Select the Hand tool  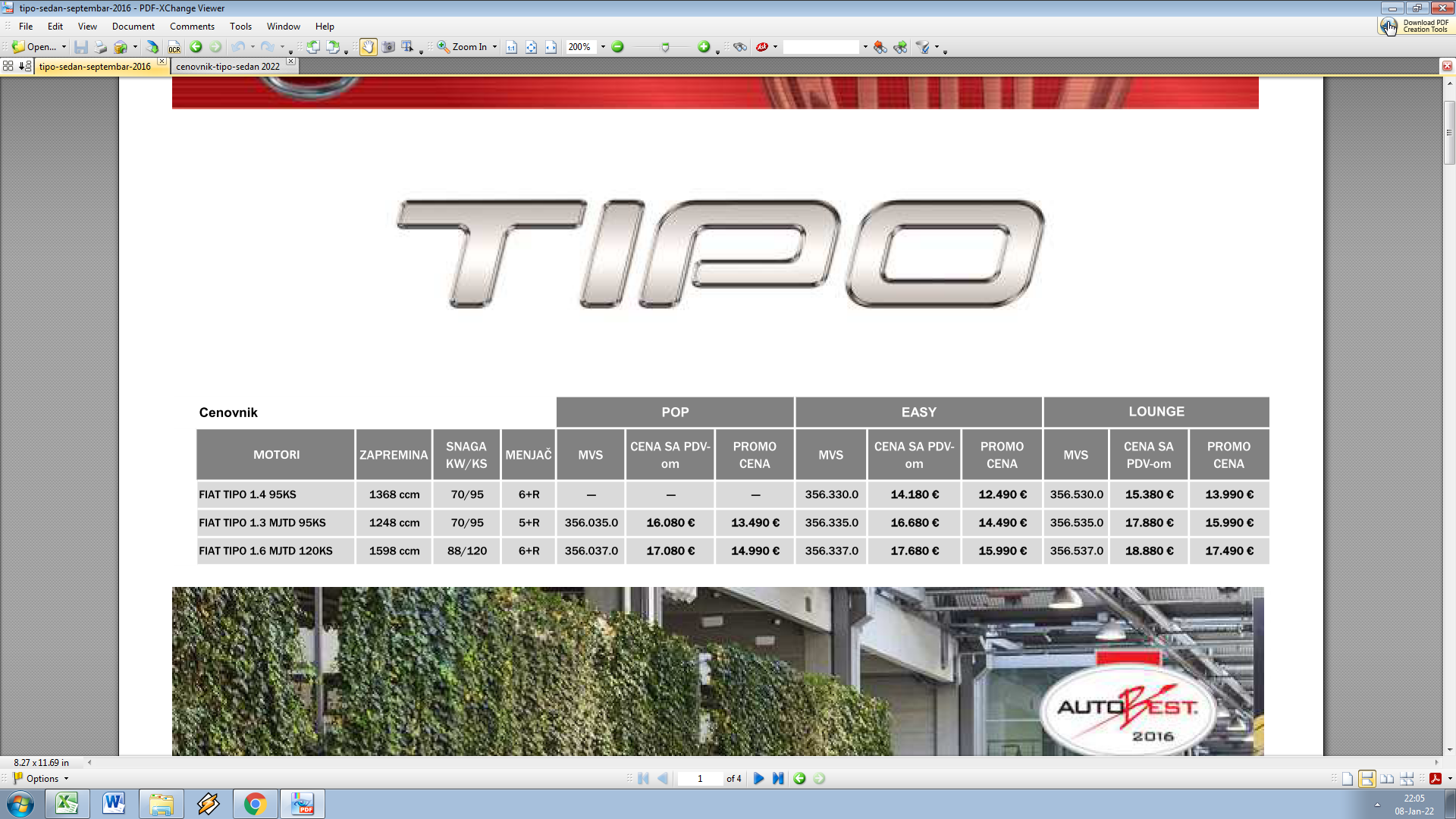[x=368, y=47]
